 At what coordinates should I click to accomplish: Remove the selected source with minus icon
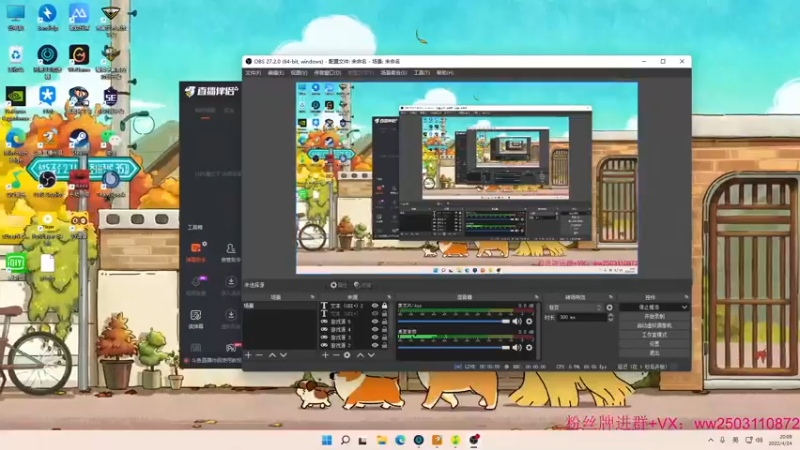[336, 355]
